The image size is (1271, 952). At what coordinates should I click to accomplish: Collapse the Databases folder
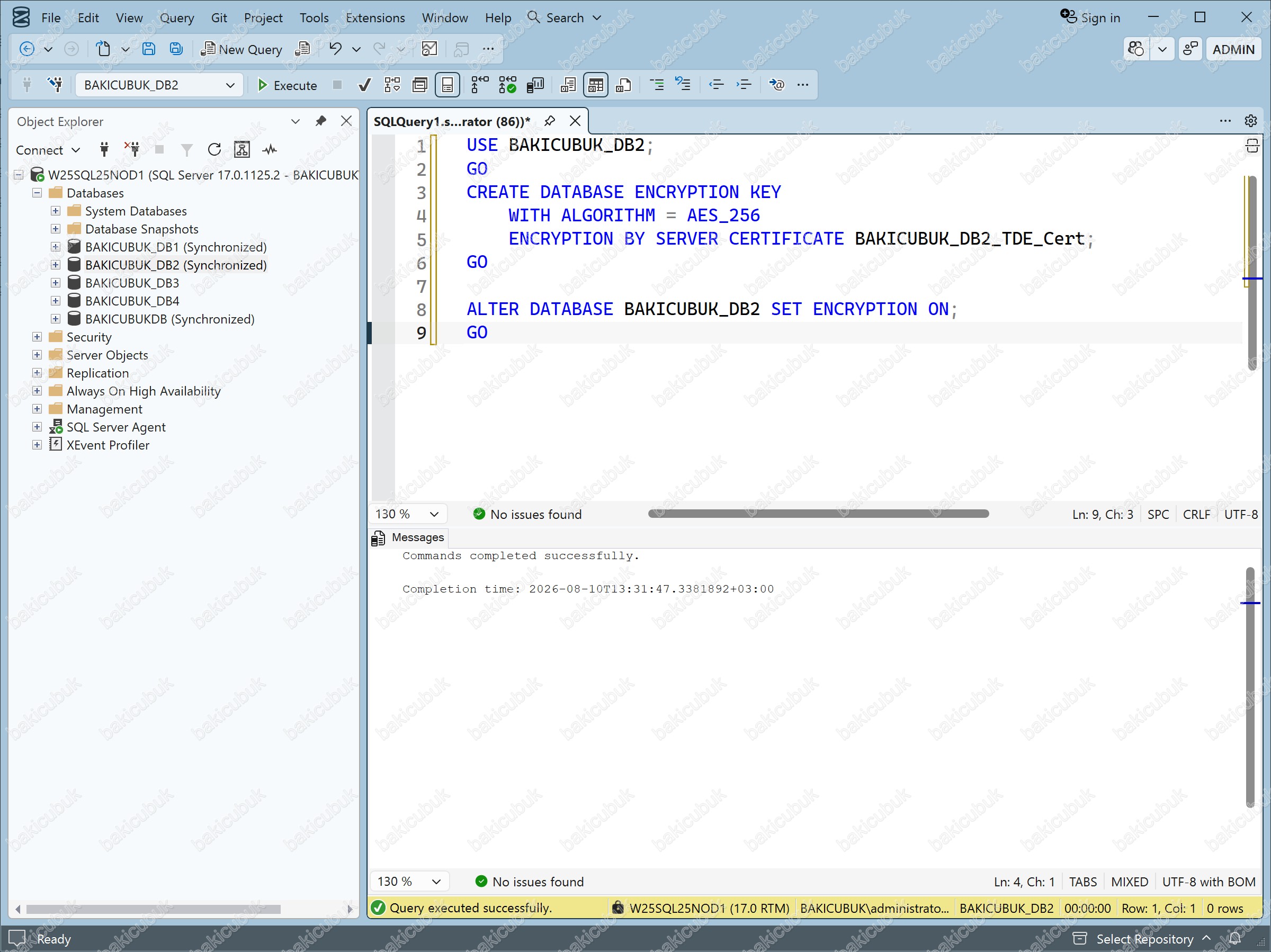pyautogui.click(x=37, y=193)
